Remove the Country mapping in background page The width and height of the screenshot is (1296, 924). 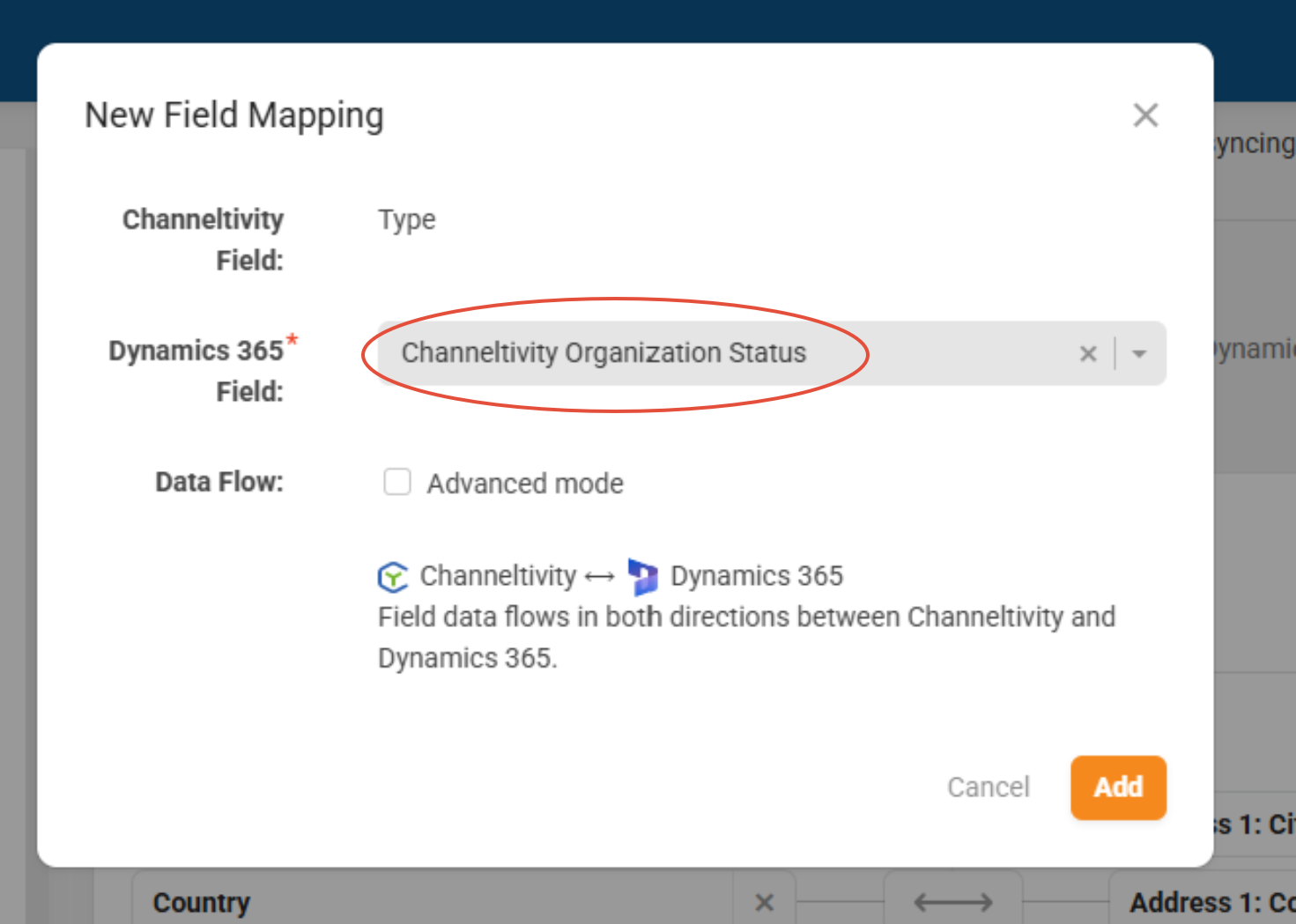tap(764, 902)
